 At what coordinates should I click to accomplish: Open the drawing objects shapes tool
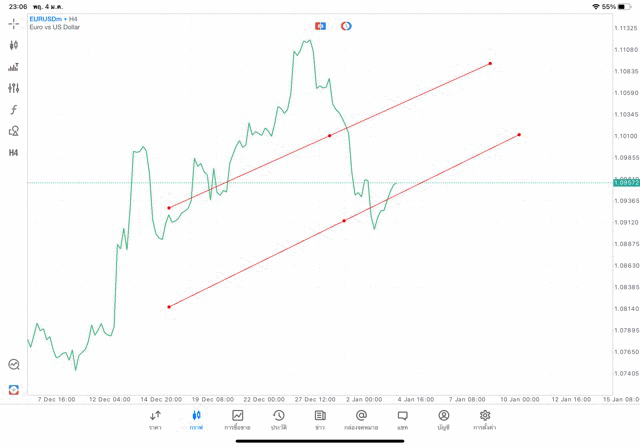point(14,131)
